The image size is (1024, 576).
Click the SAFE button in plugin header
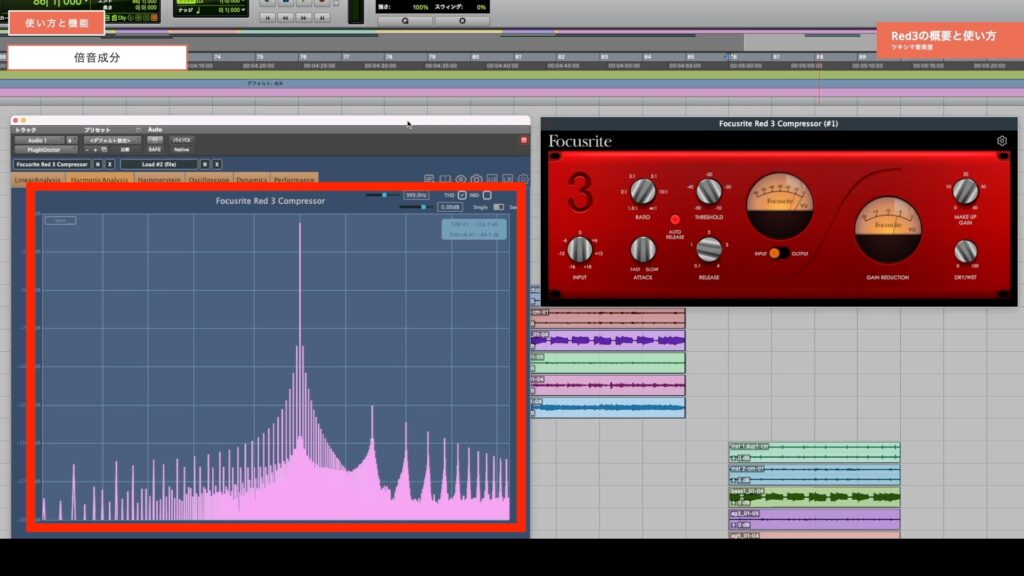coord(155,150)
